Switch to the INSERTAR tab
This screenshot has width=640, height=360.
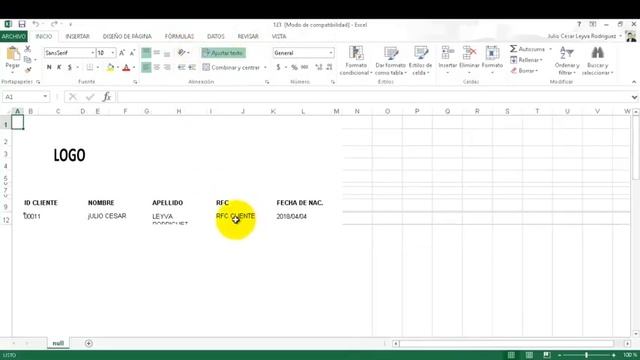pyautogui.click(x=78, y=36)
